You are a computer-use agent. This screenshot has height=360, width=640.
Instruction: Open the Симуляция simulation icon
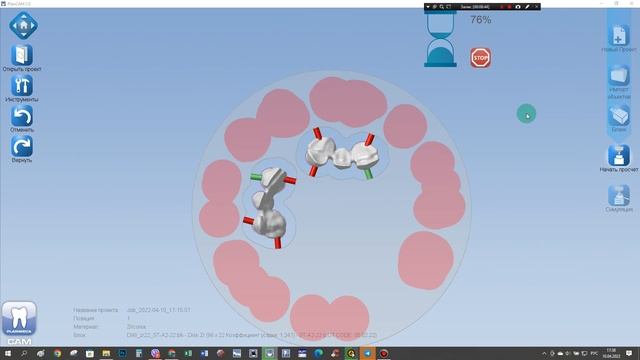[619, 196]
